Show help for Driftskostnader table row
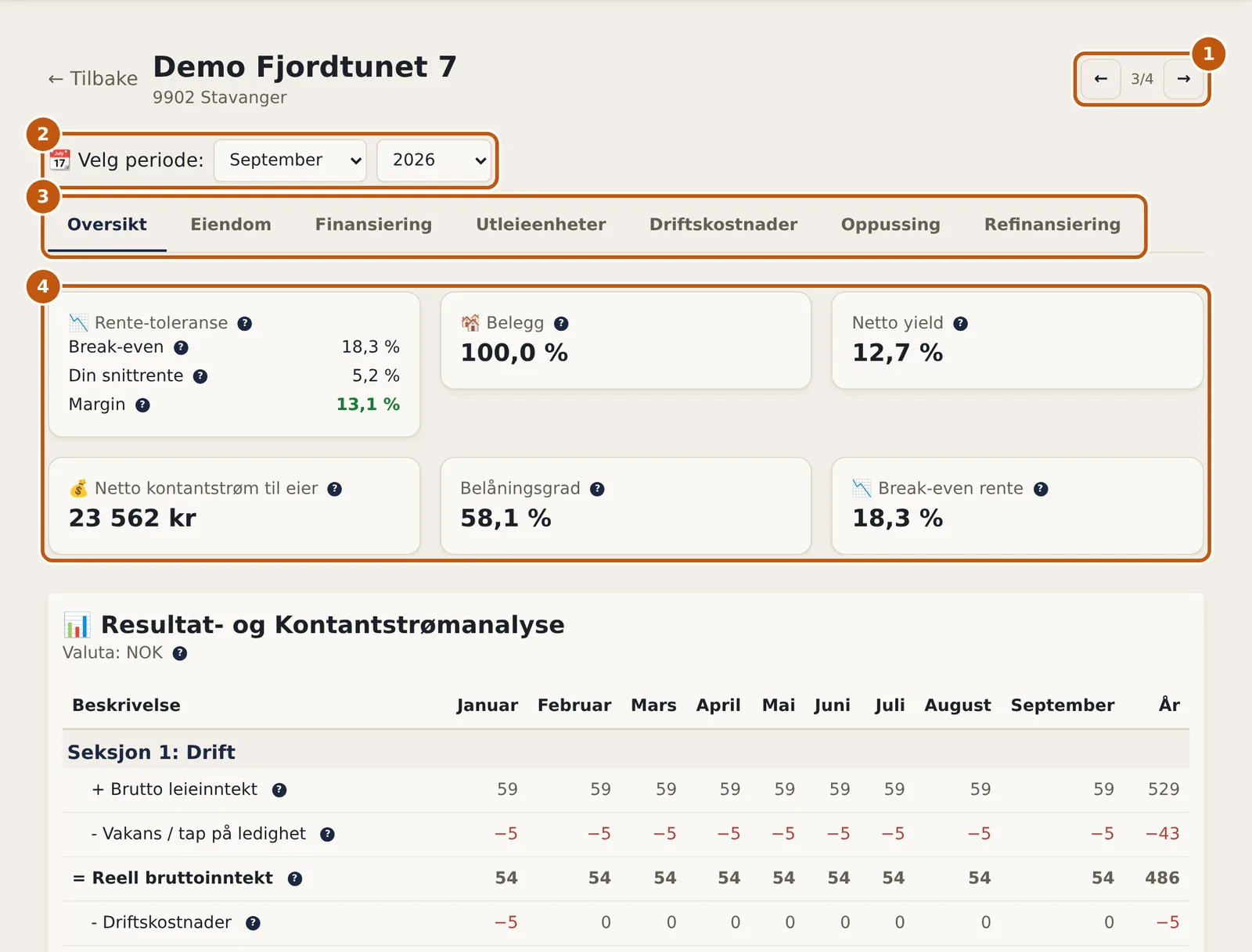This screenshot has width=1252, height=952. click(253, 923)
